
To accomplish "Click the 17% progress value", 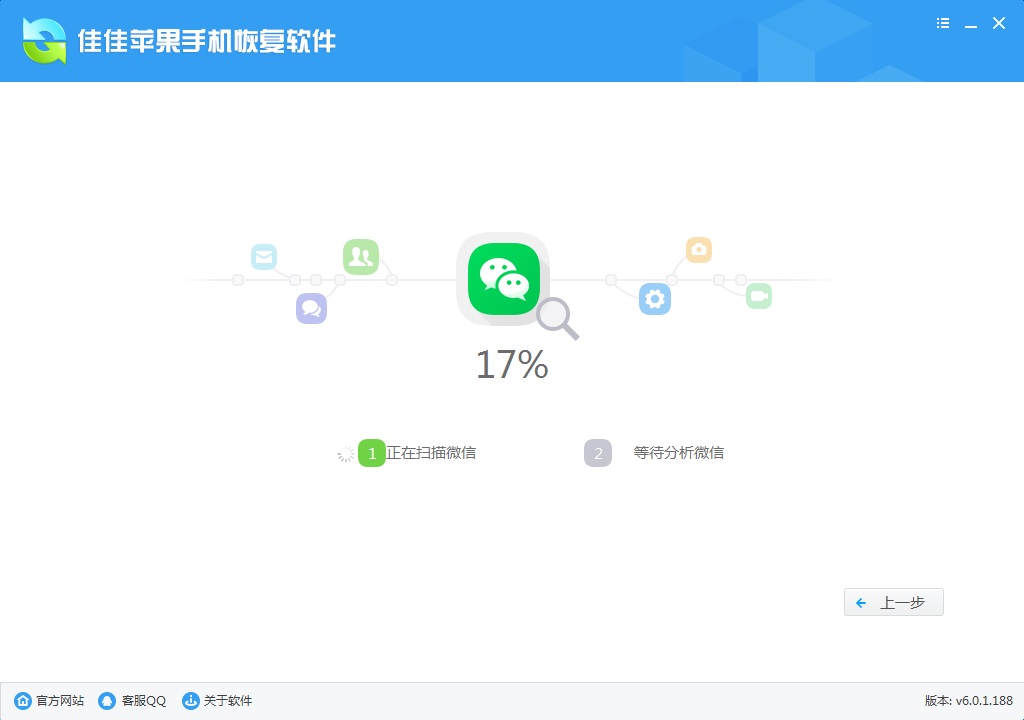I will pos(512,365).
